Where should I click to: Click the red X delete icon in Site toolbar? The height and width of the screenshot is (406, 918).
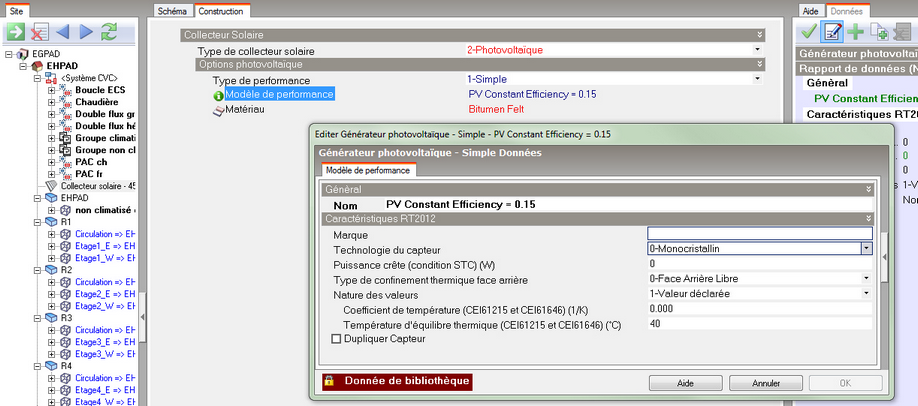coord(40,32)
